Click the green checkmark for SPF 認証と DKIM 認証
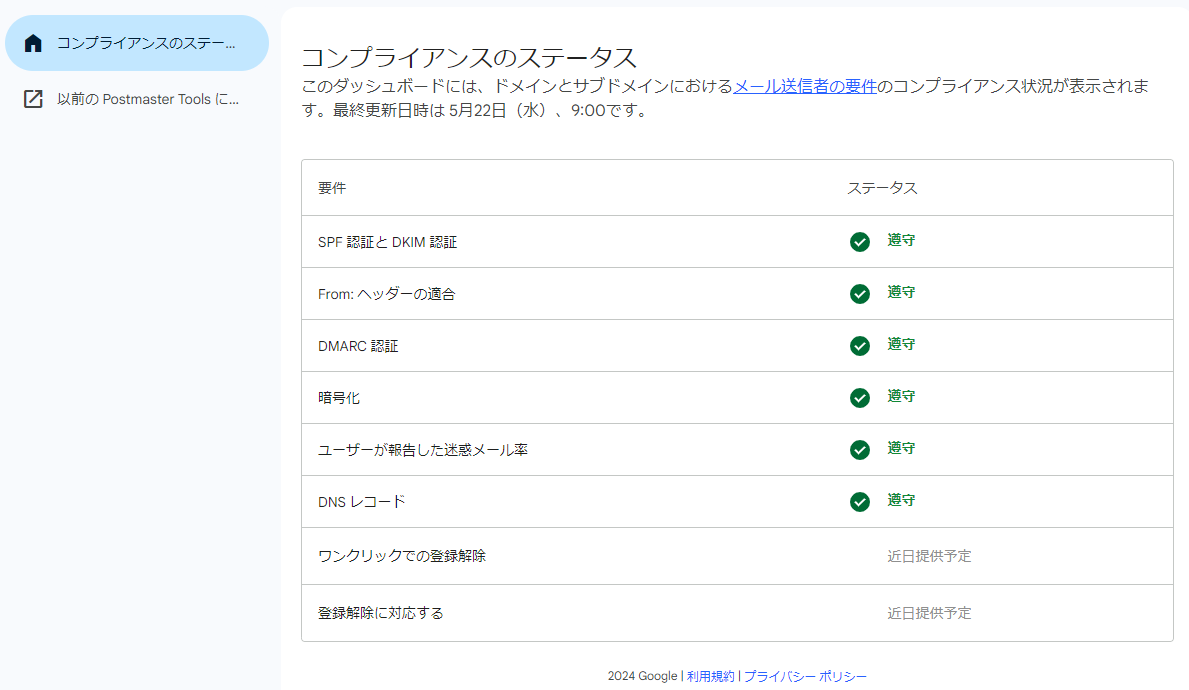This screenshot has height=690, width=1189. 859,241
